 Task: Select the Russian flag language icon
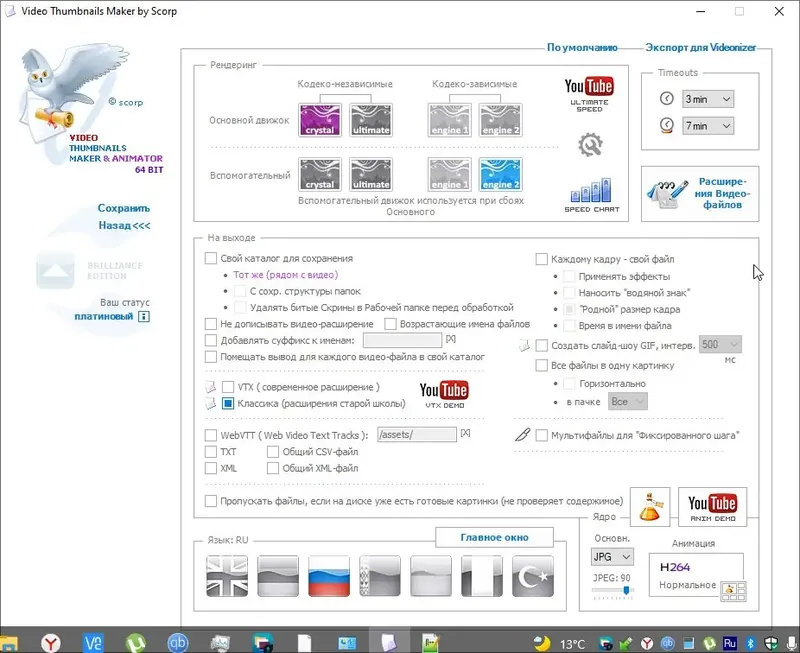click(327, 576)
